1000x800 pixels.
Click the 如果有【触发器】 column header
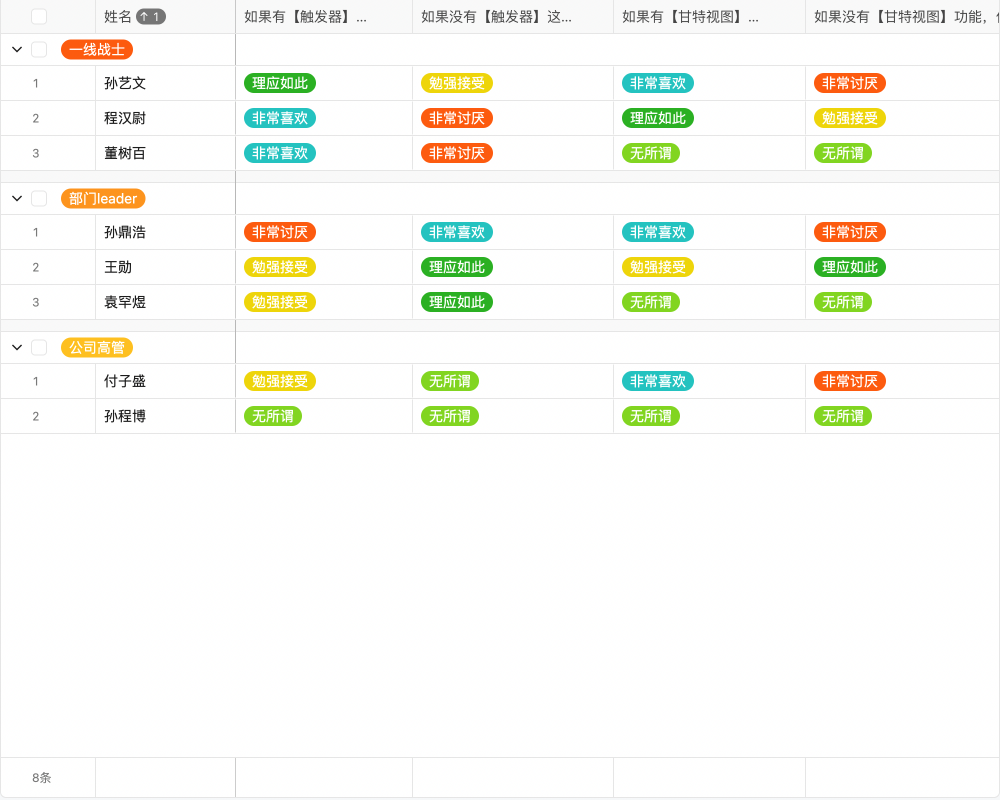click(305, 17)
